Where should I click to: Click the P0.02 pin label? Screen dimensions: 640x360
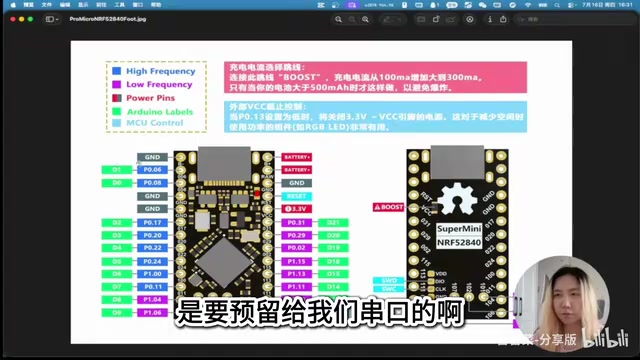(297, 248)
